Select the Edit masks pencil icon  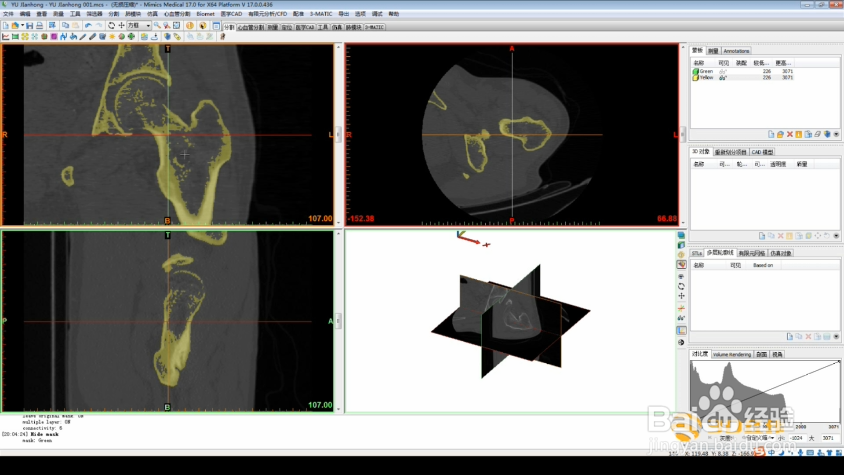pos(83,37)
